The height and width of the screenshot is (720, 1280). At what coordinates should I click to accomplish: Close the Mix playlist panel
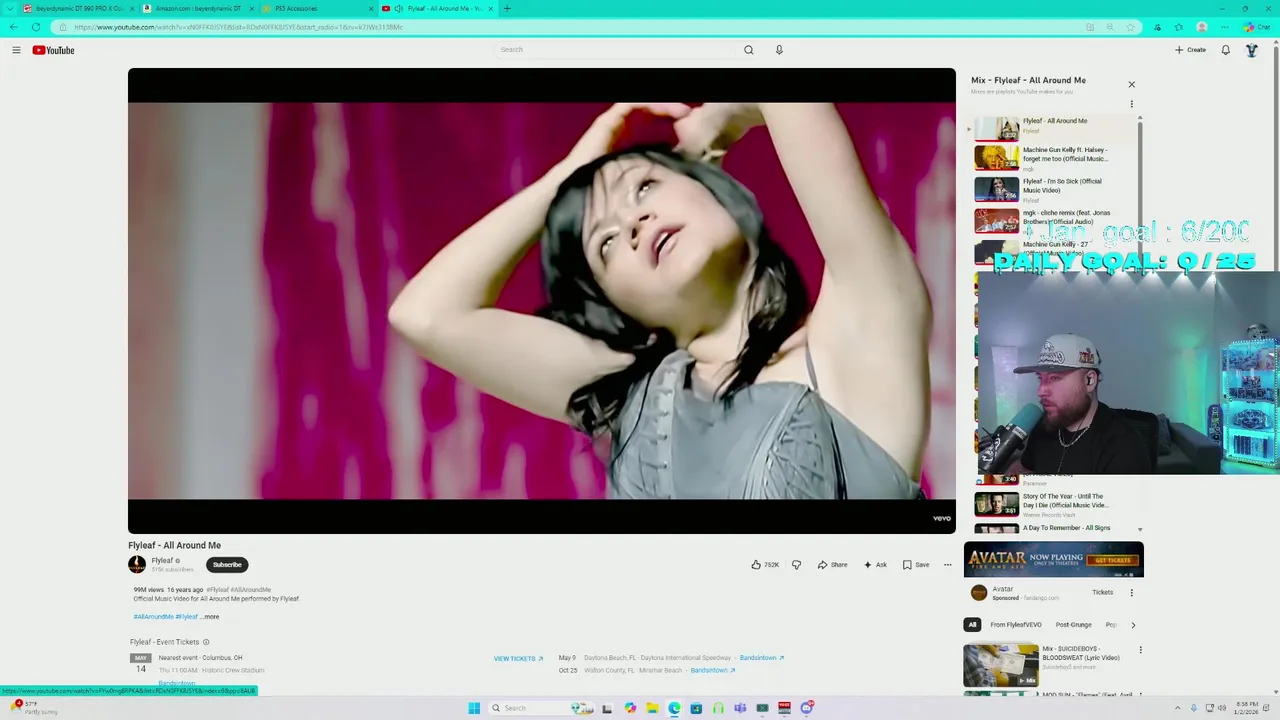coord(1131,84)
